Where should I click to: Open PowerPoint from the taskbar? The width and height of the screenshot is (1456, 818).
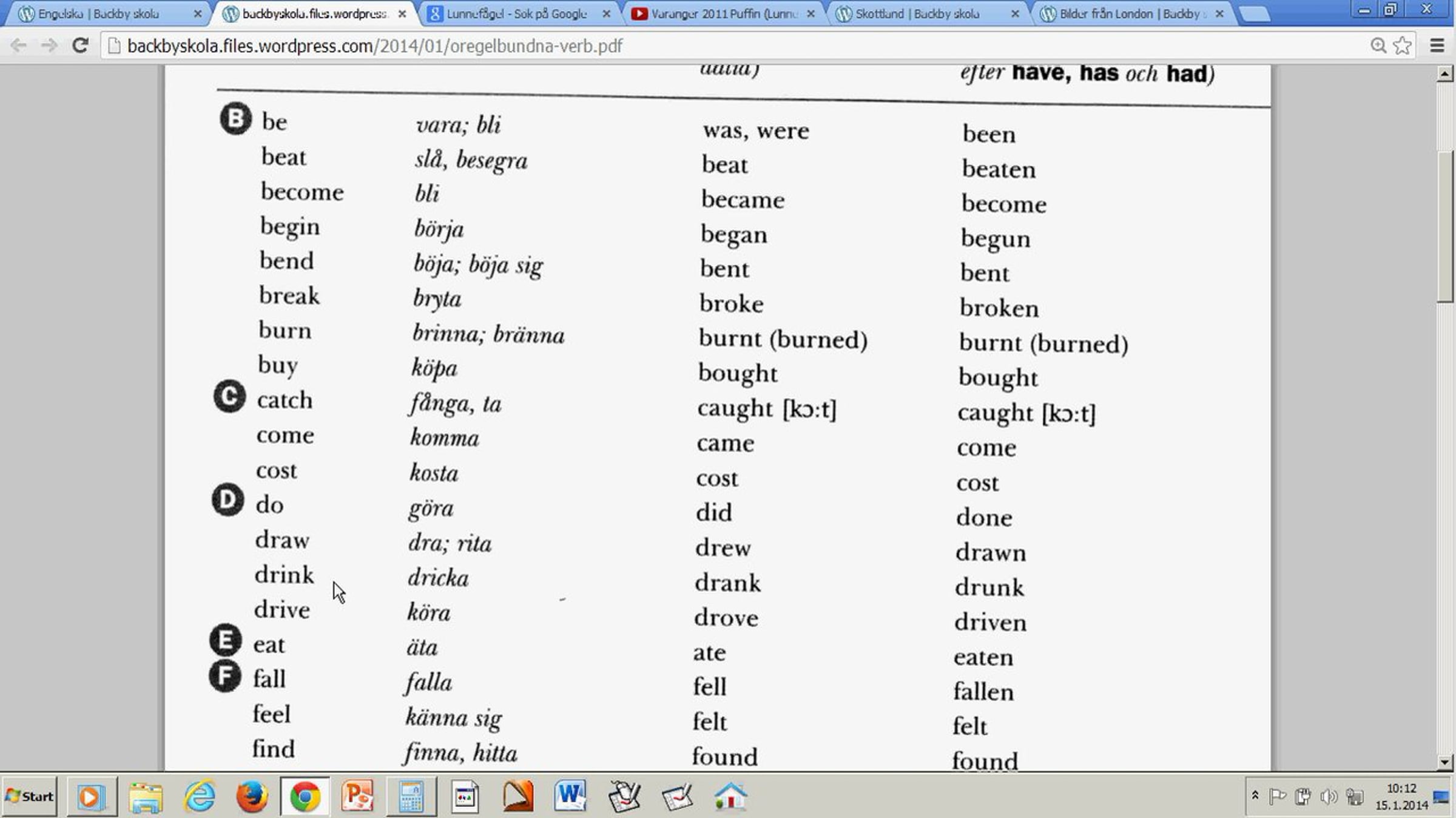[358, 796]
